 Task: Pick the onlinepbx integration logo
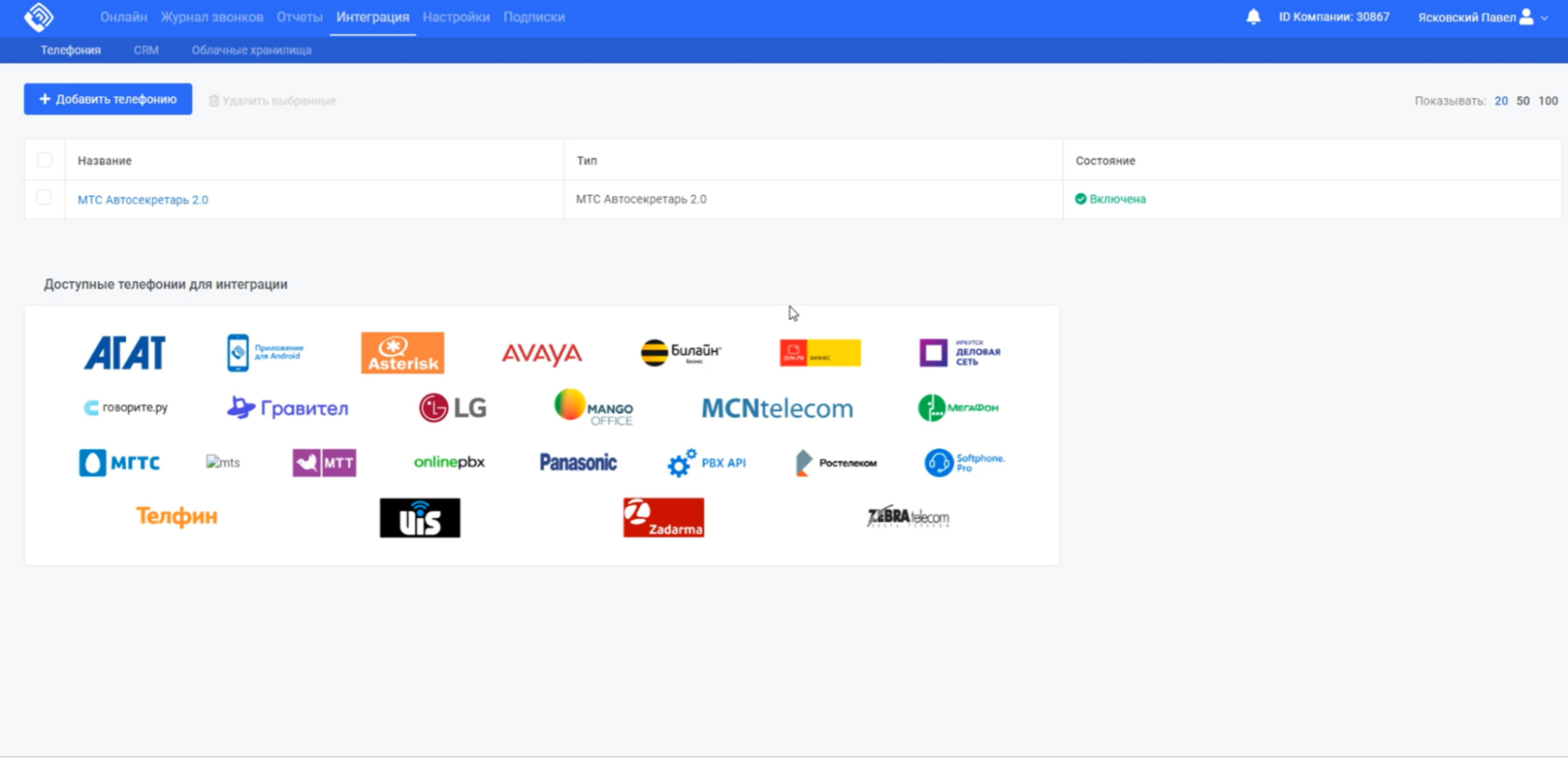point(449,462)
